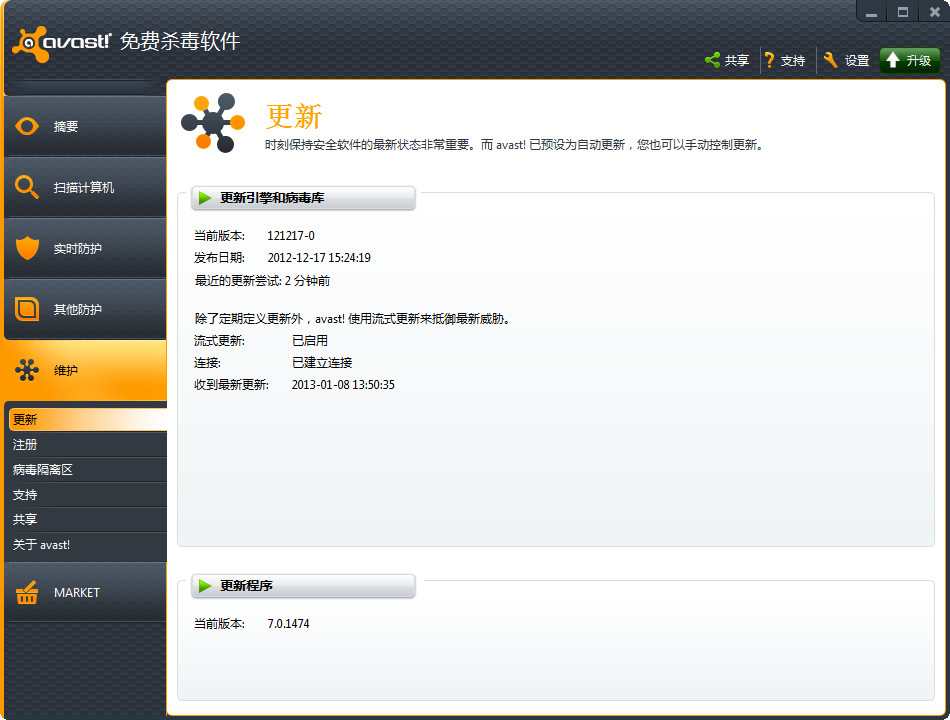Click the program version 7.0.1474

pos(288,624)
